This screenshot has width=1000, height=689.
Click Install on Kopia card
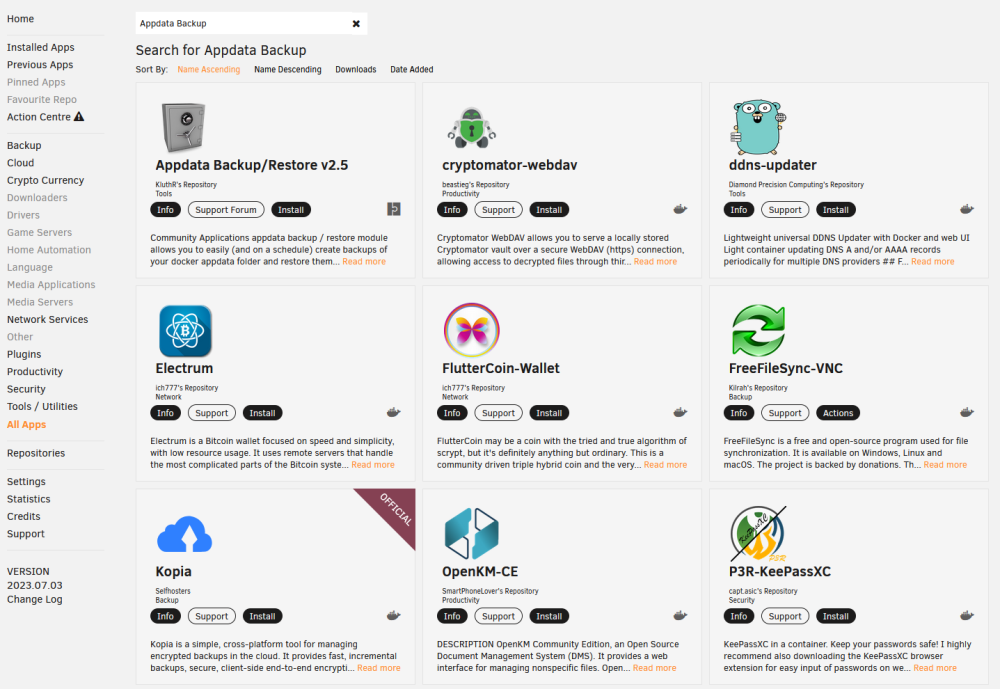point(262,616)
